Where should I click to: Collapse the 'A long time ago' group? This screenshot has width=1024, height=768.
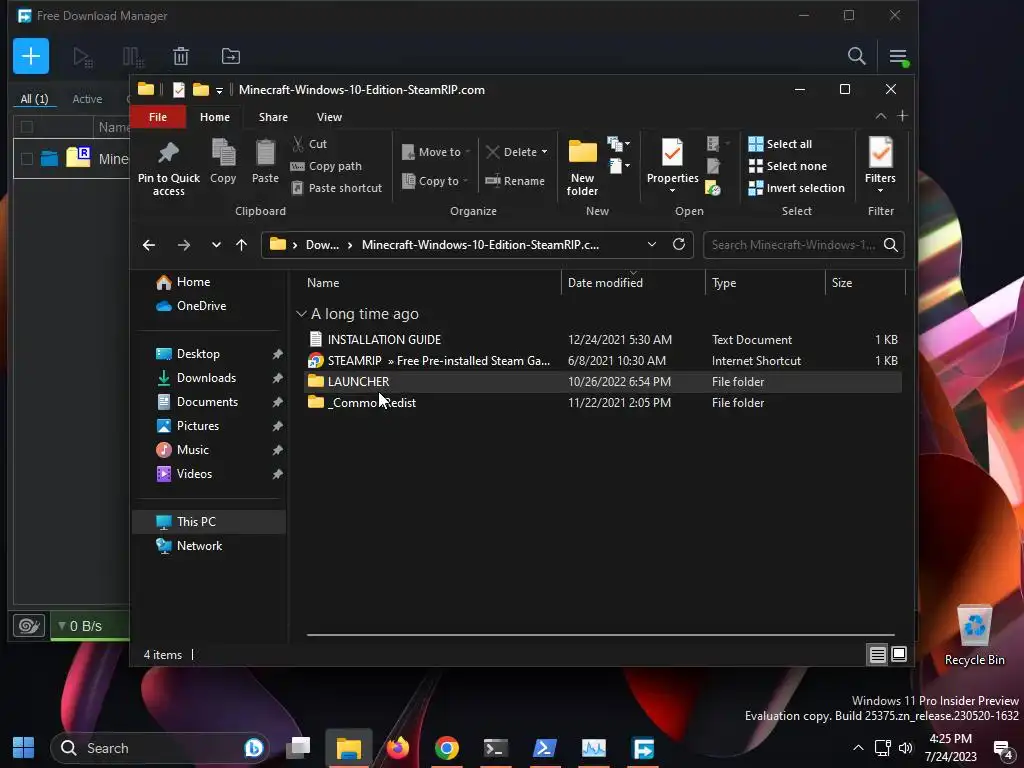pos(301,314)
